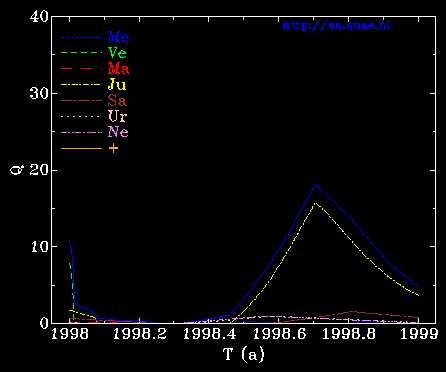Click the y-axis value 10

pyautogui.click(x=39, y=247)
